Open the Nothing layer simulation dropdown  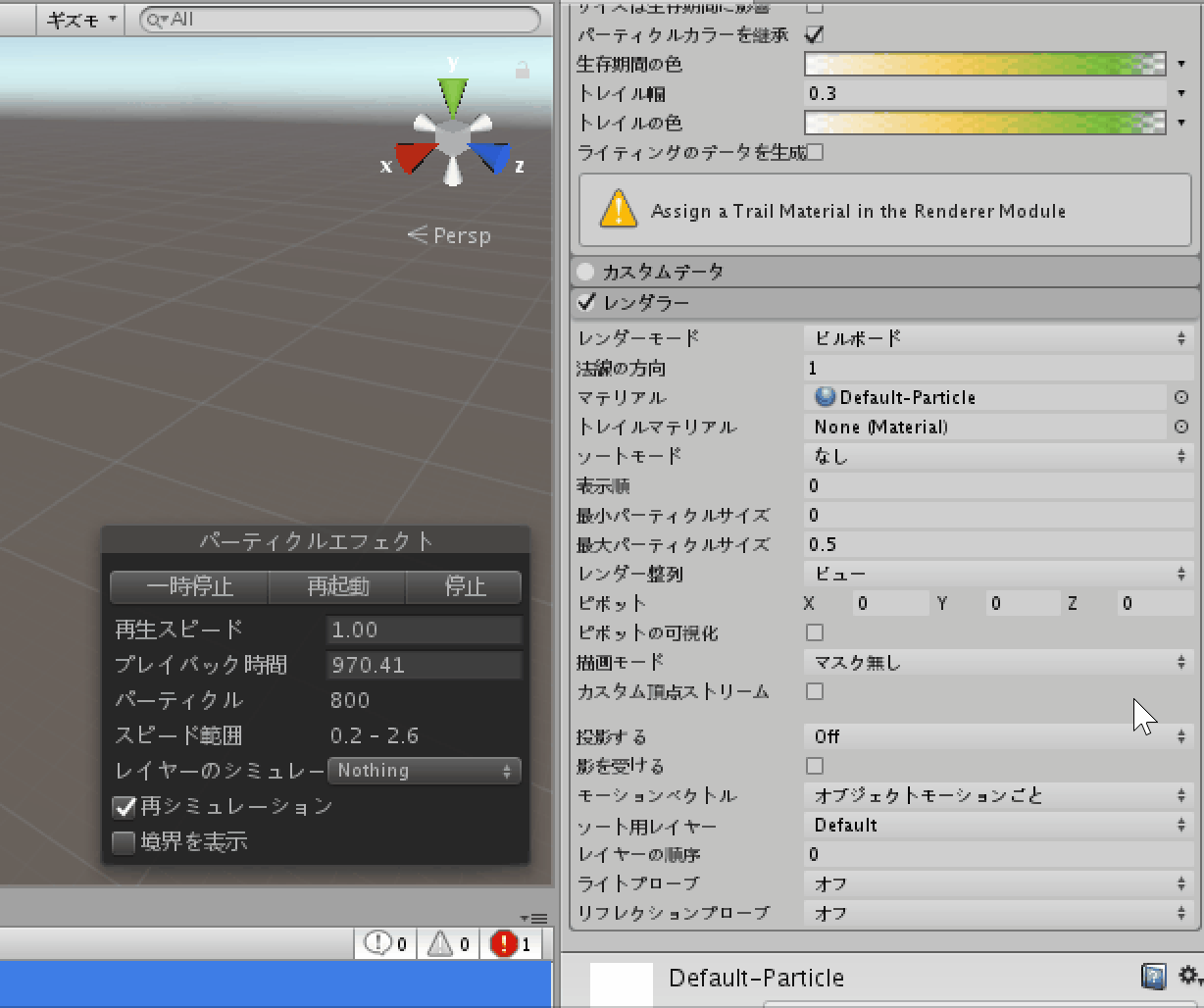click(424, 771)
